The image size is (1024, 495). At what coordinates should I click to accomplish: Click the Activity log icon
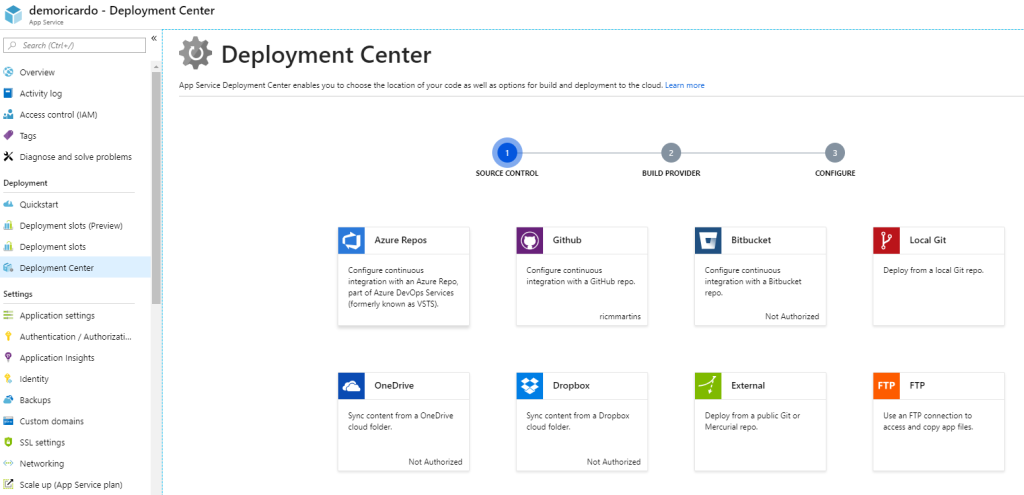click(x=8, y=93)
